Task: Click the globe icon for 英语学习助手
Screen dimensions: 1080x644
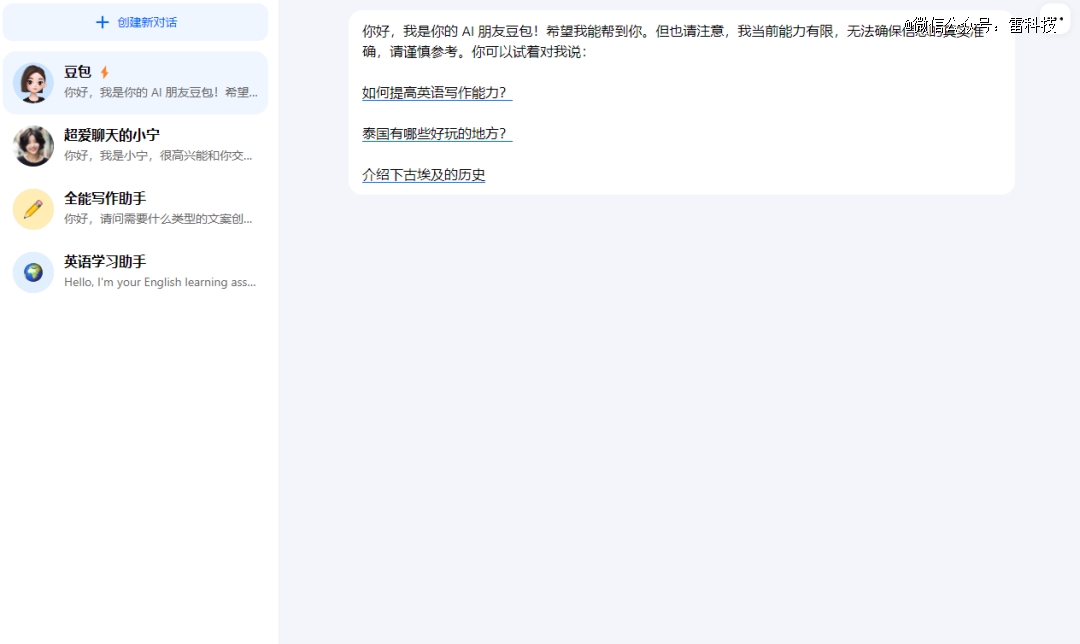Action: (x=33, y=272)
